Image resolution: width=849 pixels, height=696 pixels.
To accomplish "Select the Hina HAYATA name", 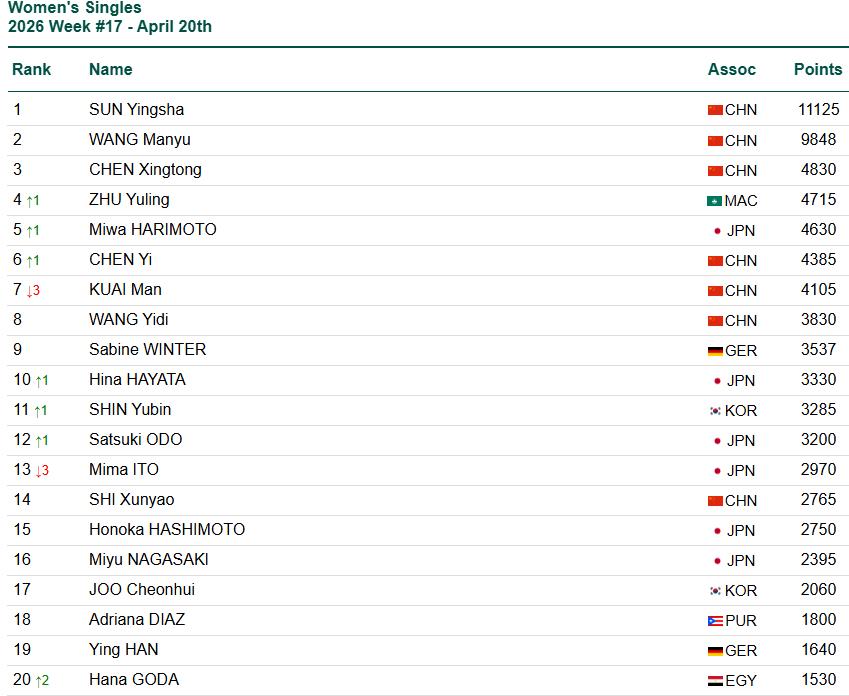I will coord(137,379).
